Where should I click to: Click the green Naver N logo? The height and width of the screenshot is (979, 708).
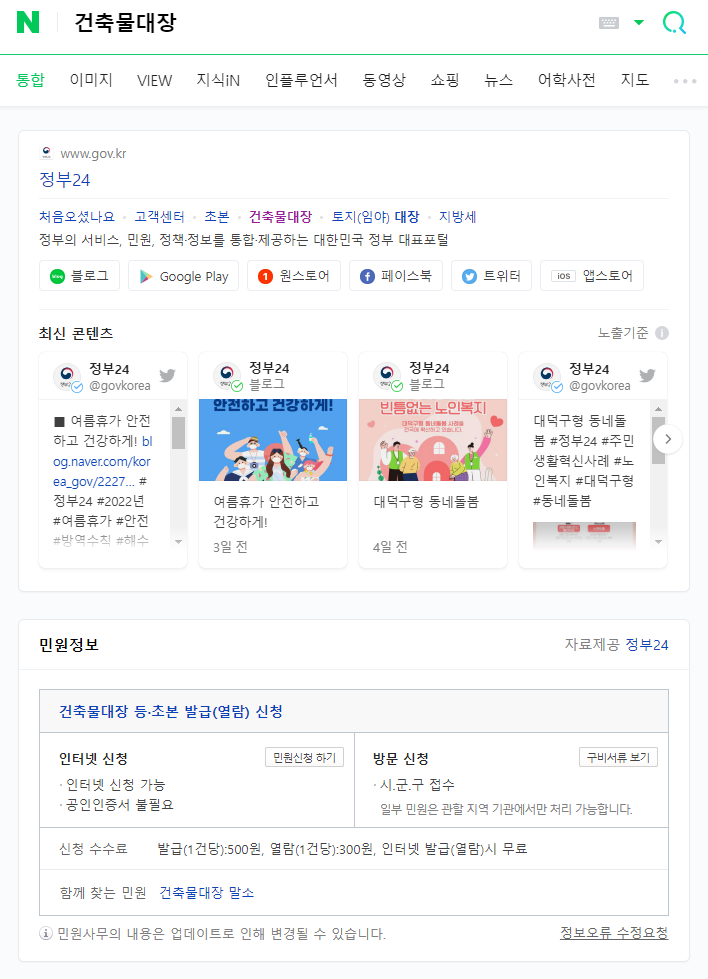pos(28,22)
